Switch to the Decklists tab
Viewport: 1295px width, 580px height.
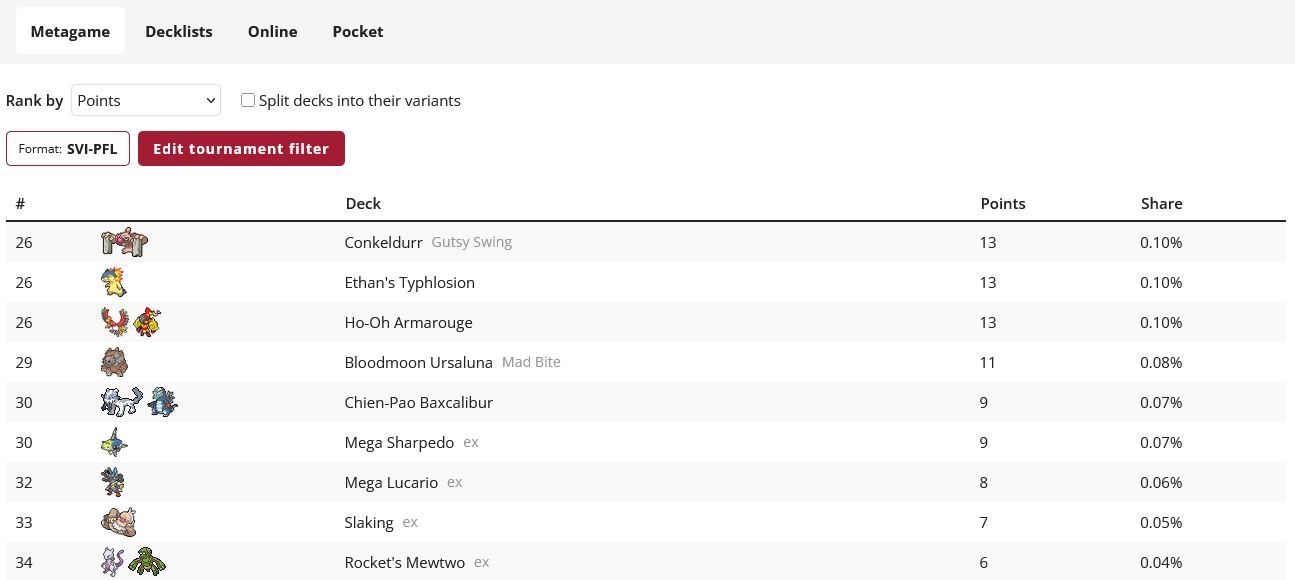(x=179, y=31)
